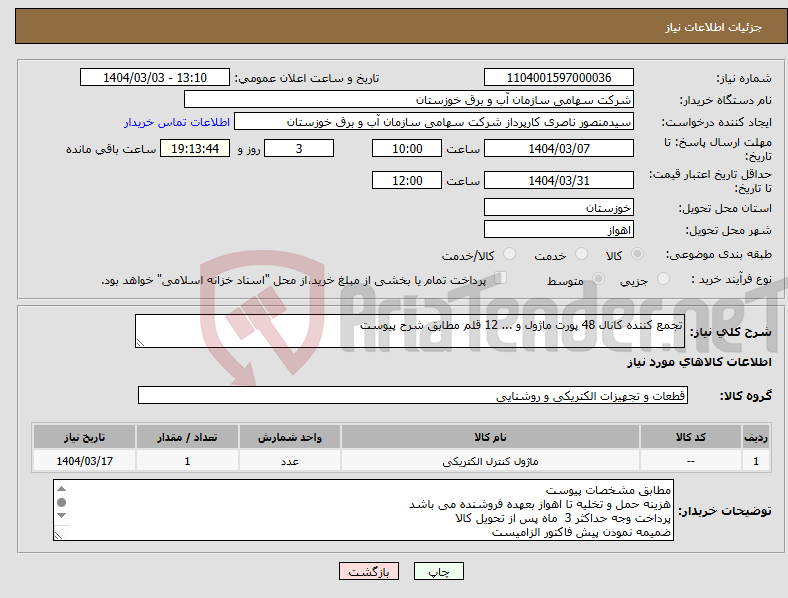This screenshot has width=788, height=598.
Task: Click the general need description textarea
Action: (x=410, y=331)
